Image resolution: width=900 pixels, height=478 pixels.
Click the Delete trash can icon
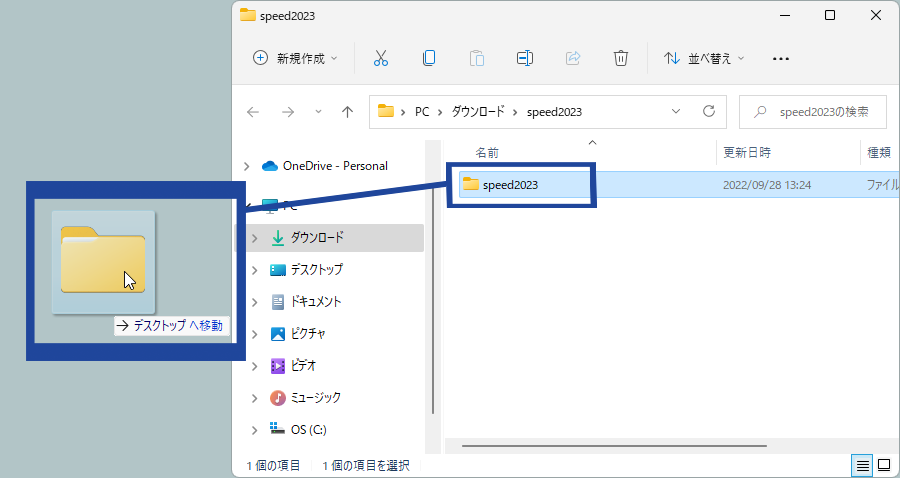tap(621, 58)
